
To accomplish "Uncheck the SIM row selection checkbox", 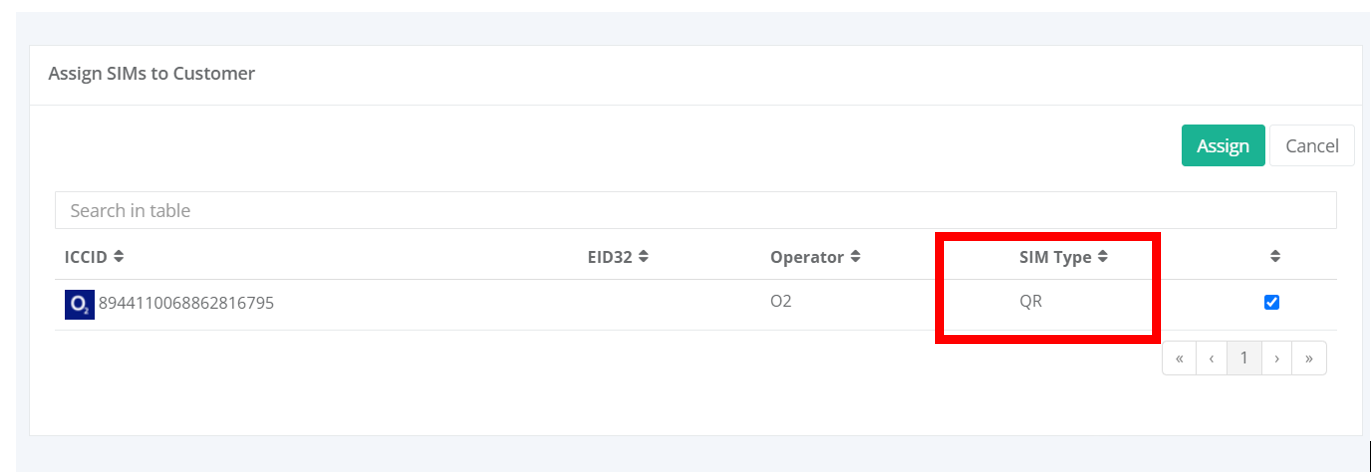I will pyautogui.click(x=1272, y=303).
